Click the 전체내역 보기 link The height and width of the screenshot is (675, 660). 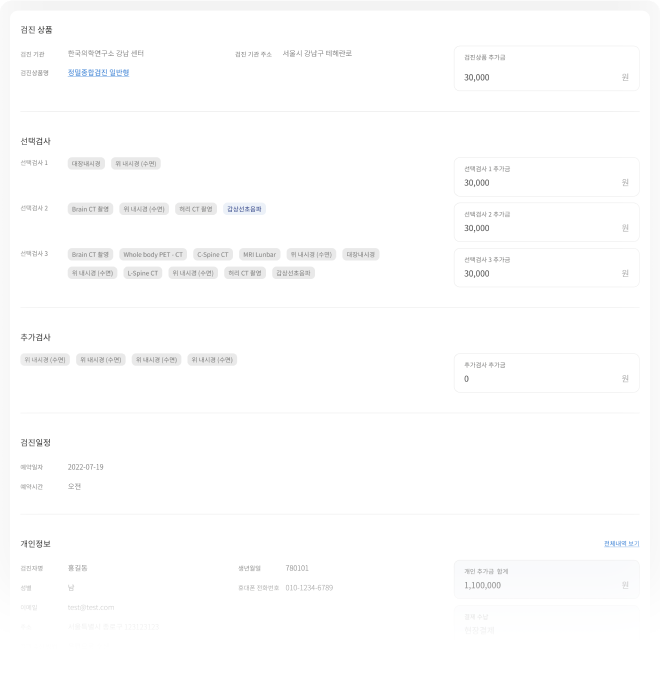[x=621, y=544]
